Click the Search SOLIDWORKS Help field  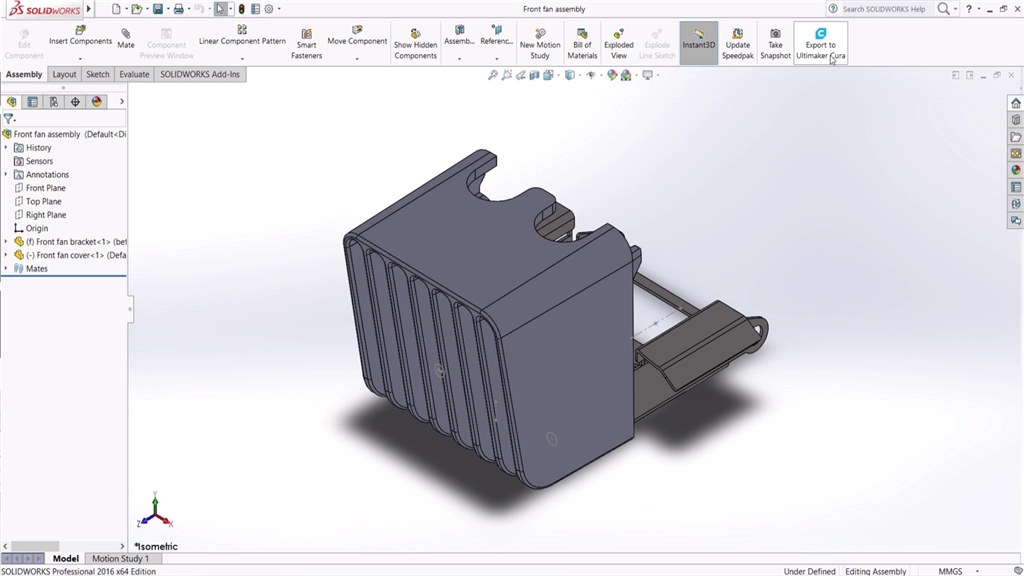[x=883, y=9]
